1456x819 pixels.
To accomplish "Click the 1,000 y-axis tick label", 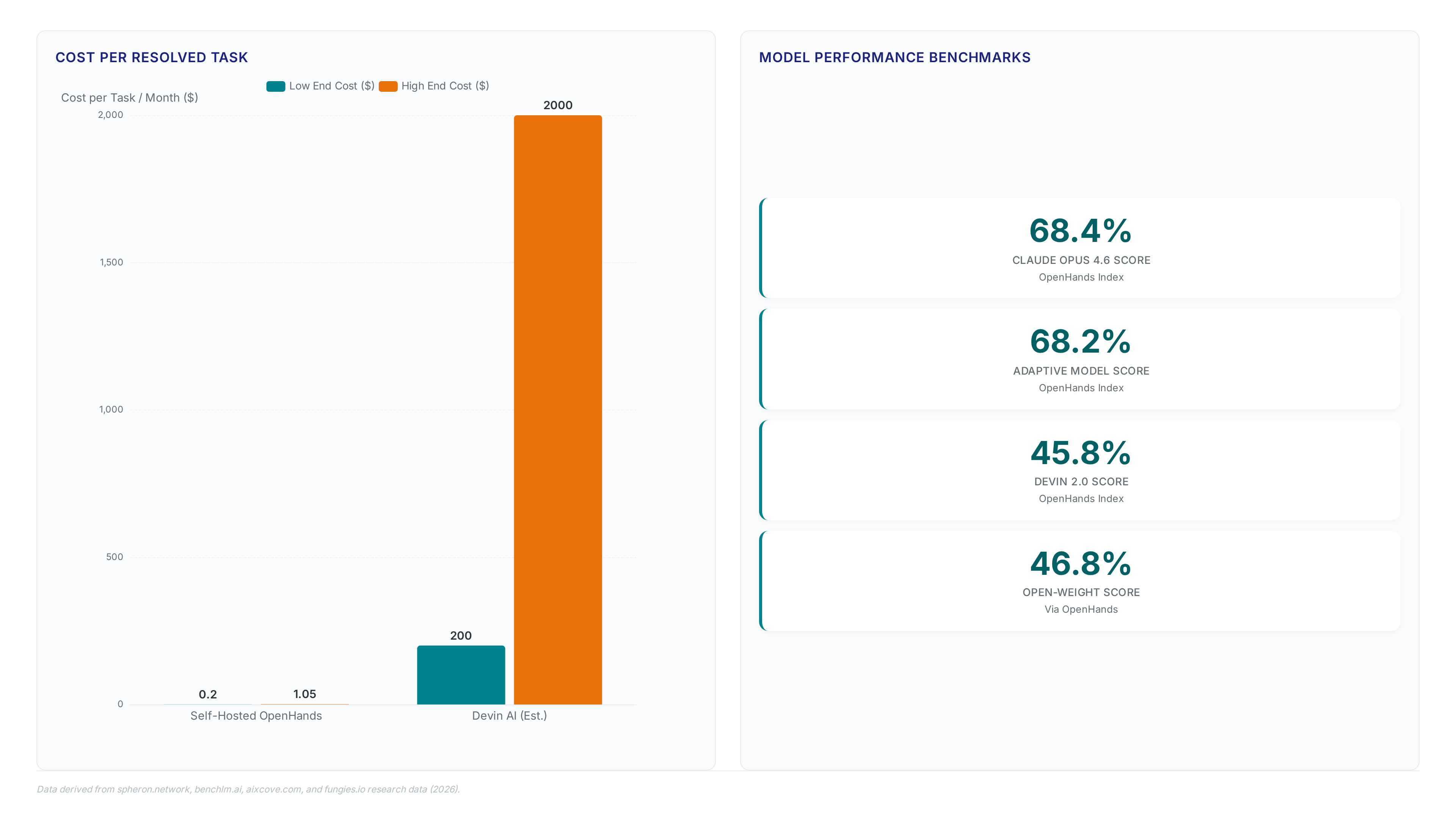I will coord(111,409).
